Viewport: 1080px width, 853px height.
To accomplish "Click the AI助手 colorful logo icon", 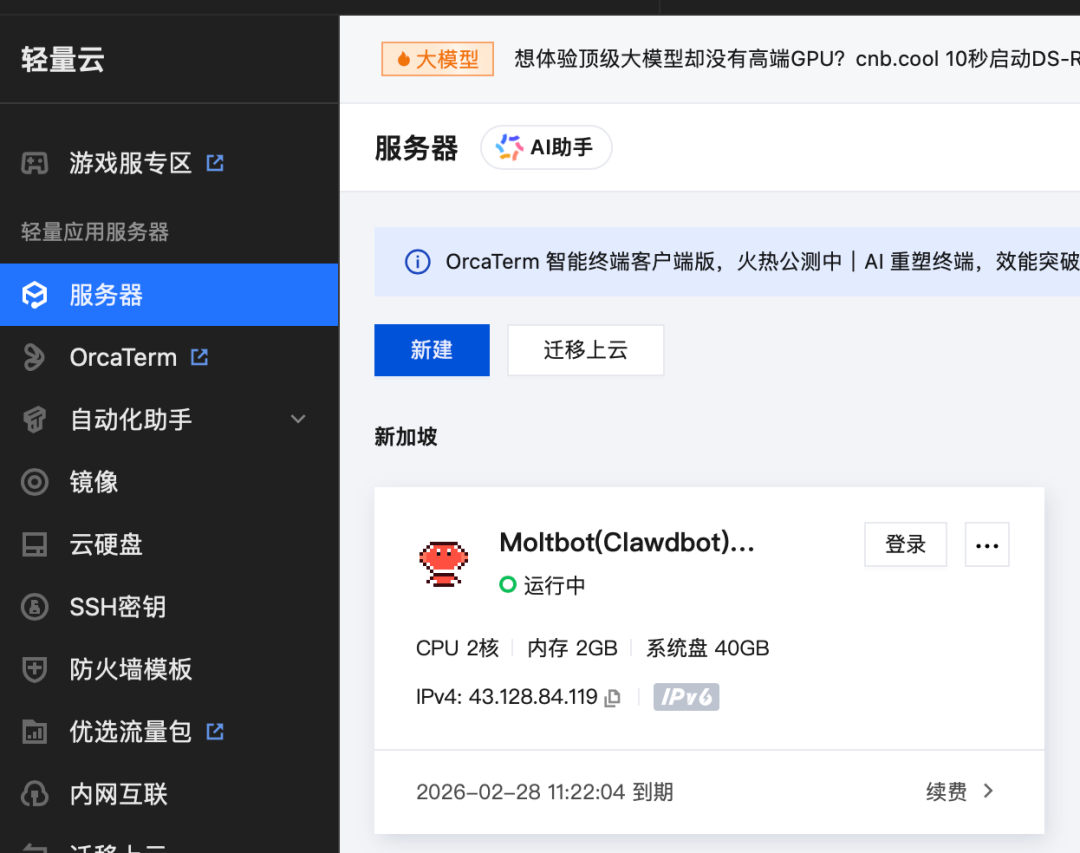I will [x=510, y=147].
